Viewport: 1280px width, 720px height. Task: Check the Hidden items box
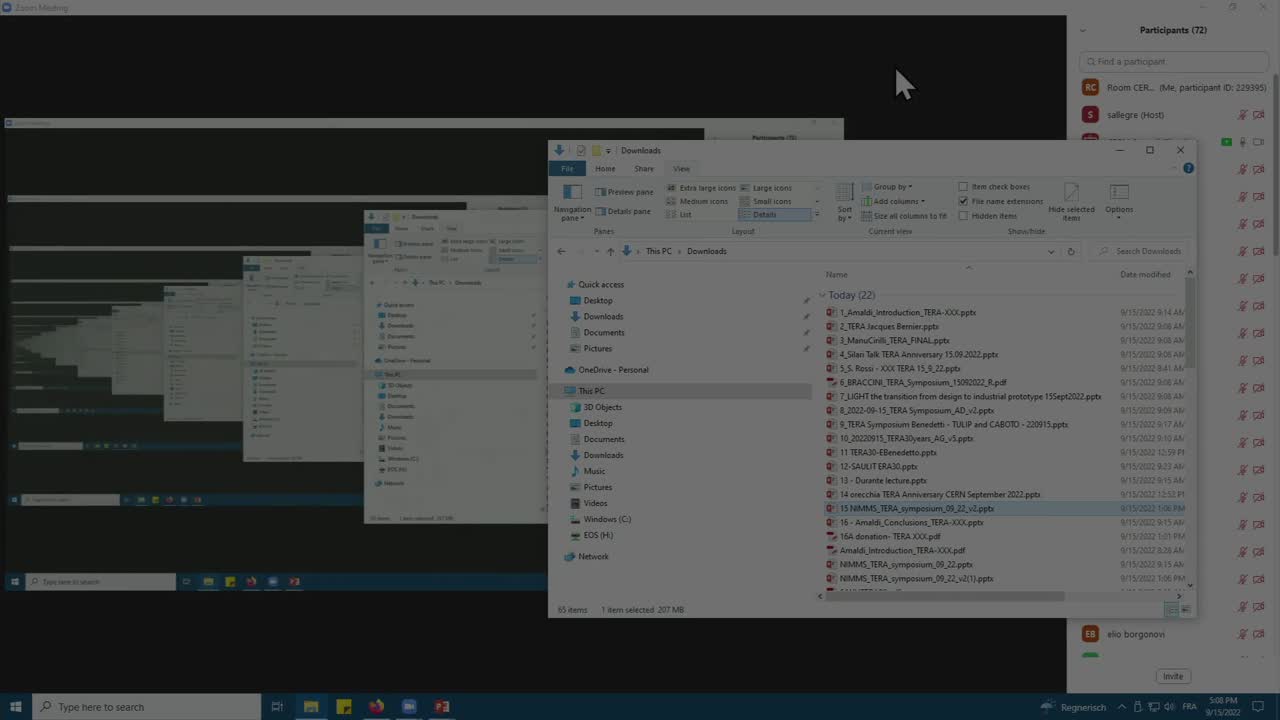(x=988, y=216)
